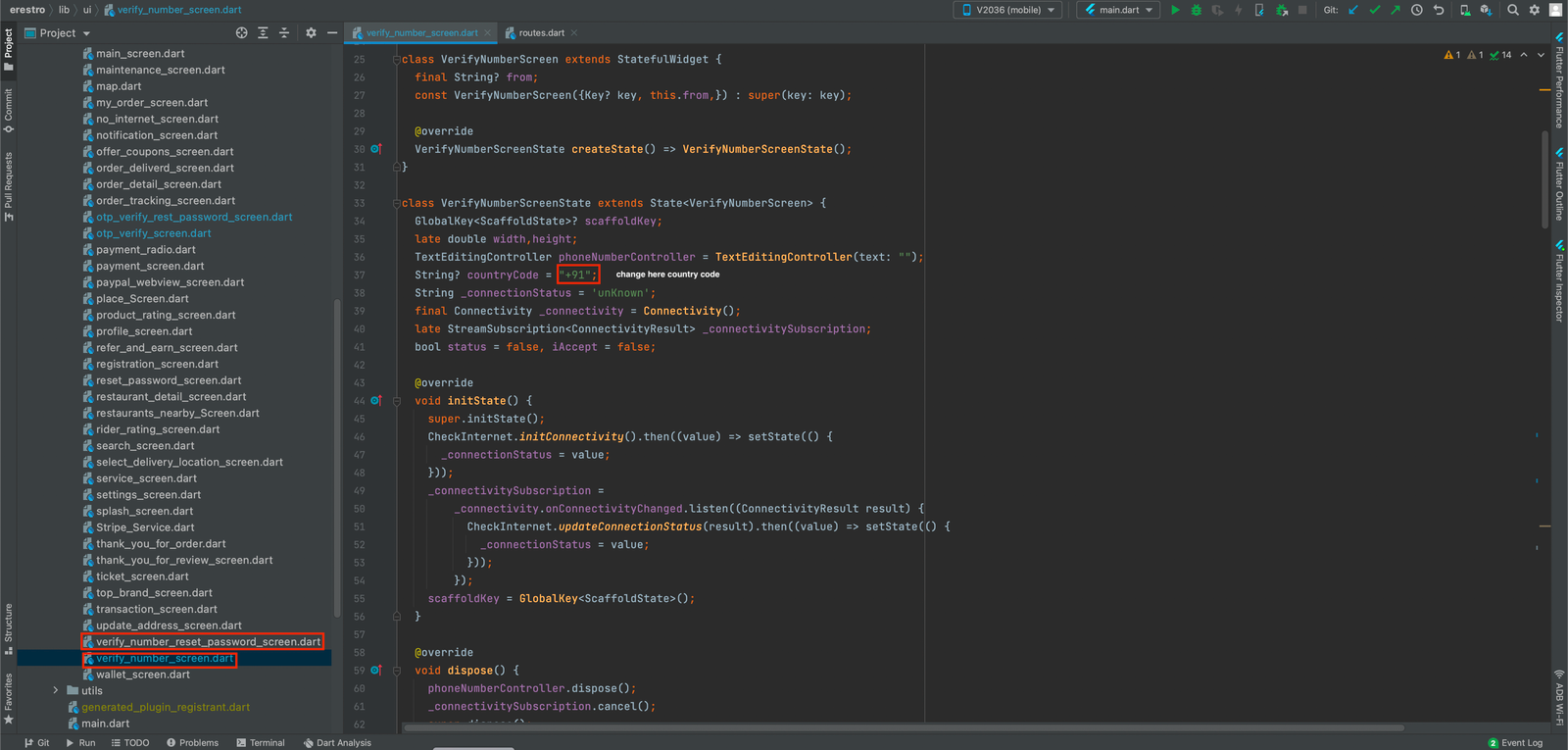Screen dimensions: 1568x750
Task: Open Project panel gear options
Action: point(311,33)
